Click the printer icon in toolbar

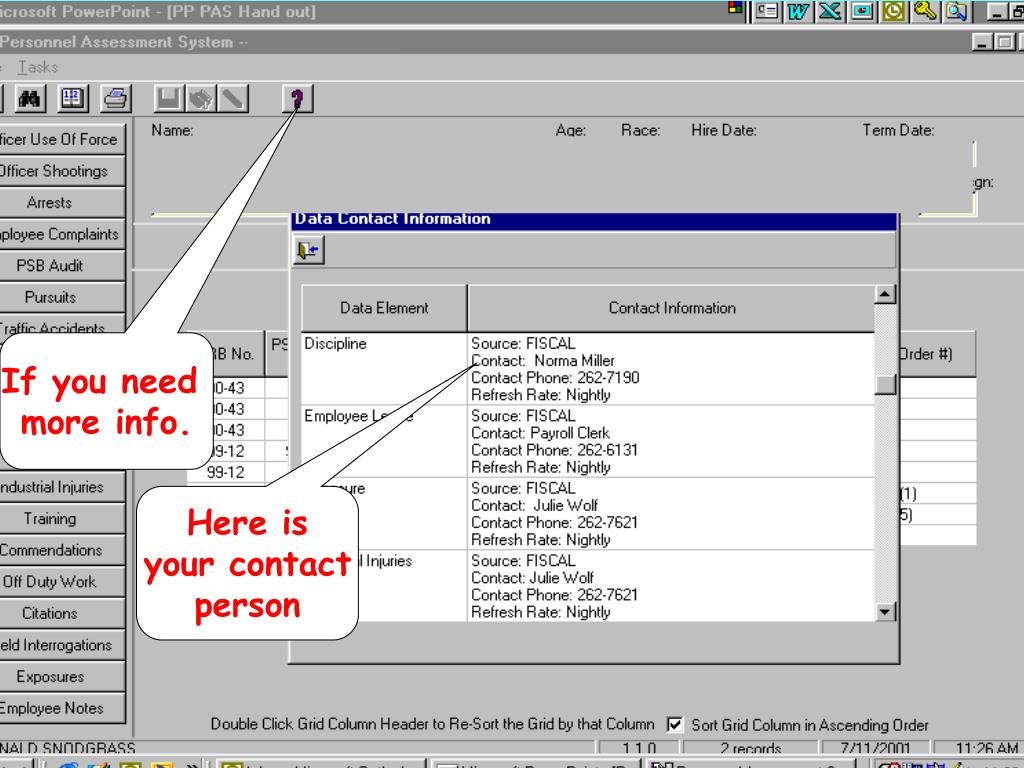pyautogui.click(x=115, y=98)
